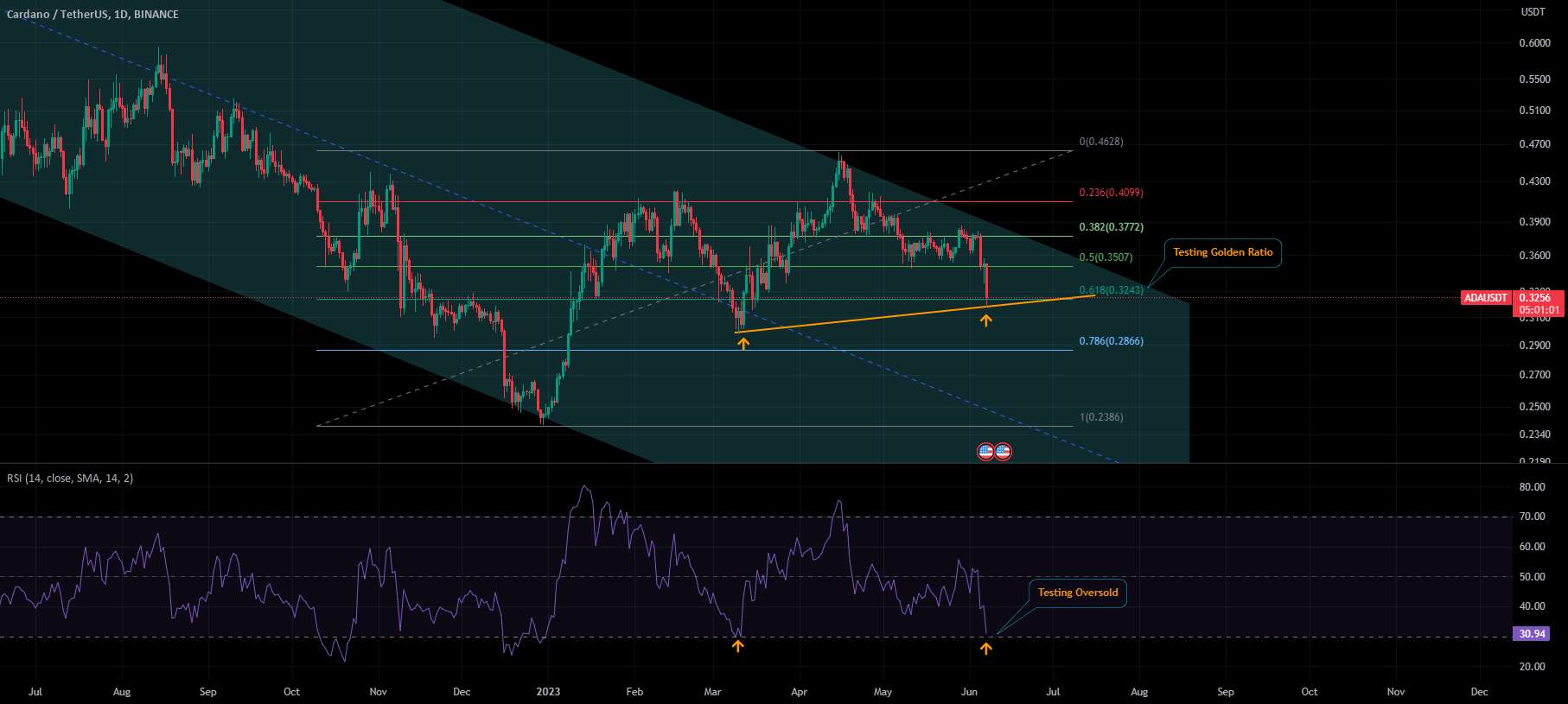Select the Fibonacci label 0.786(0.2866)
Screen dimensions: 1568x704
tap(1111, 341)
